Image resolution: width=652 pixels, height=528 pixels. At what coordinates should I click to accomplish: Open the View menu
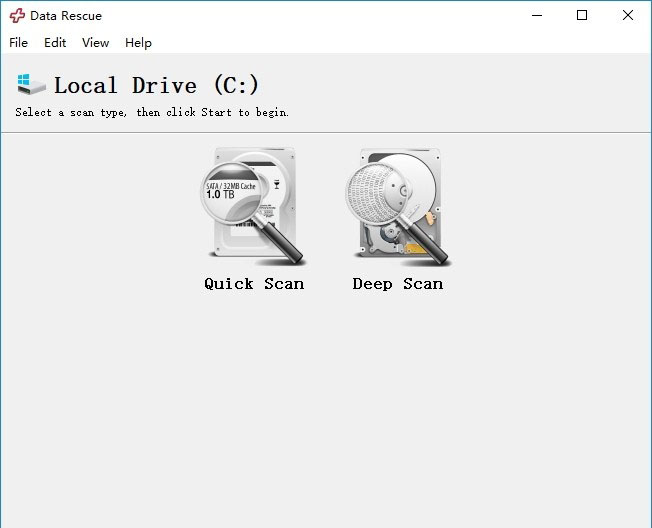click(x=95, y=42)
